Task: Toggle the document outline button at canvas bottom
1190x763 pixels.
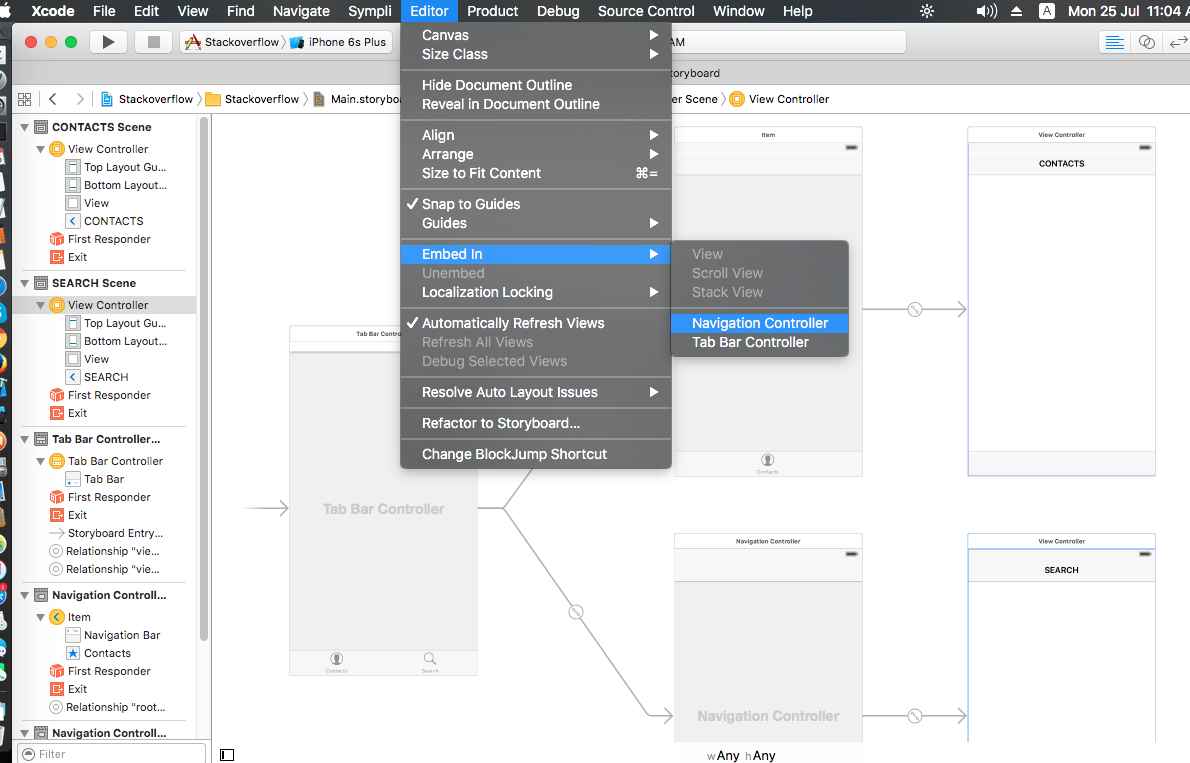Action: [227, 755]
